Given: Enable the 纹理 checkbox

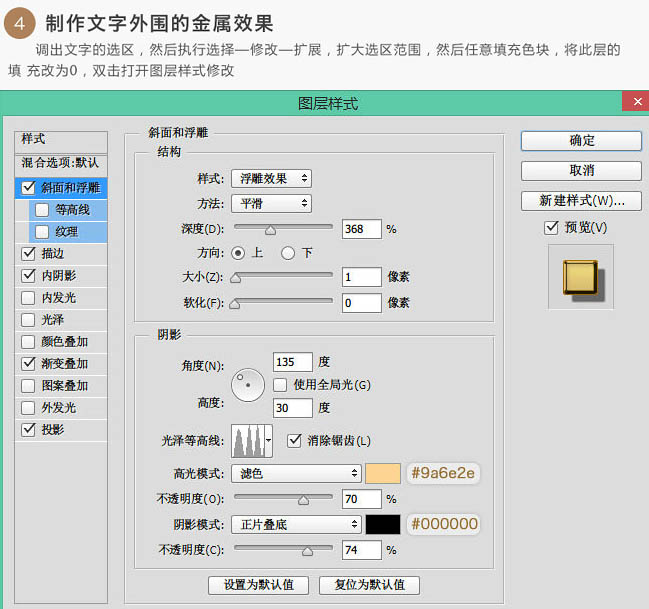Looking at the screenshot, I should pyautogui.click(x=42, y=231).
